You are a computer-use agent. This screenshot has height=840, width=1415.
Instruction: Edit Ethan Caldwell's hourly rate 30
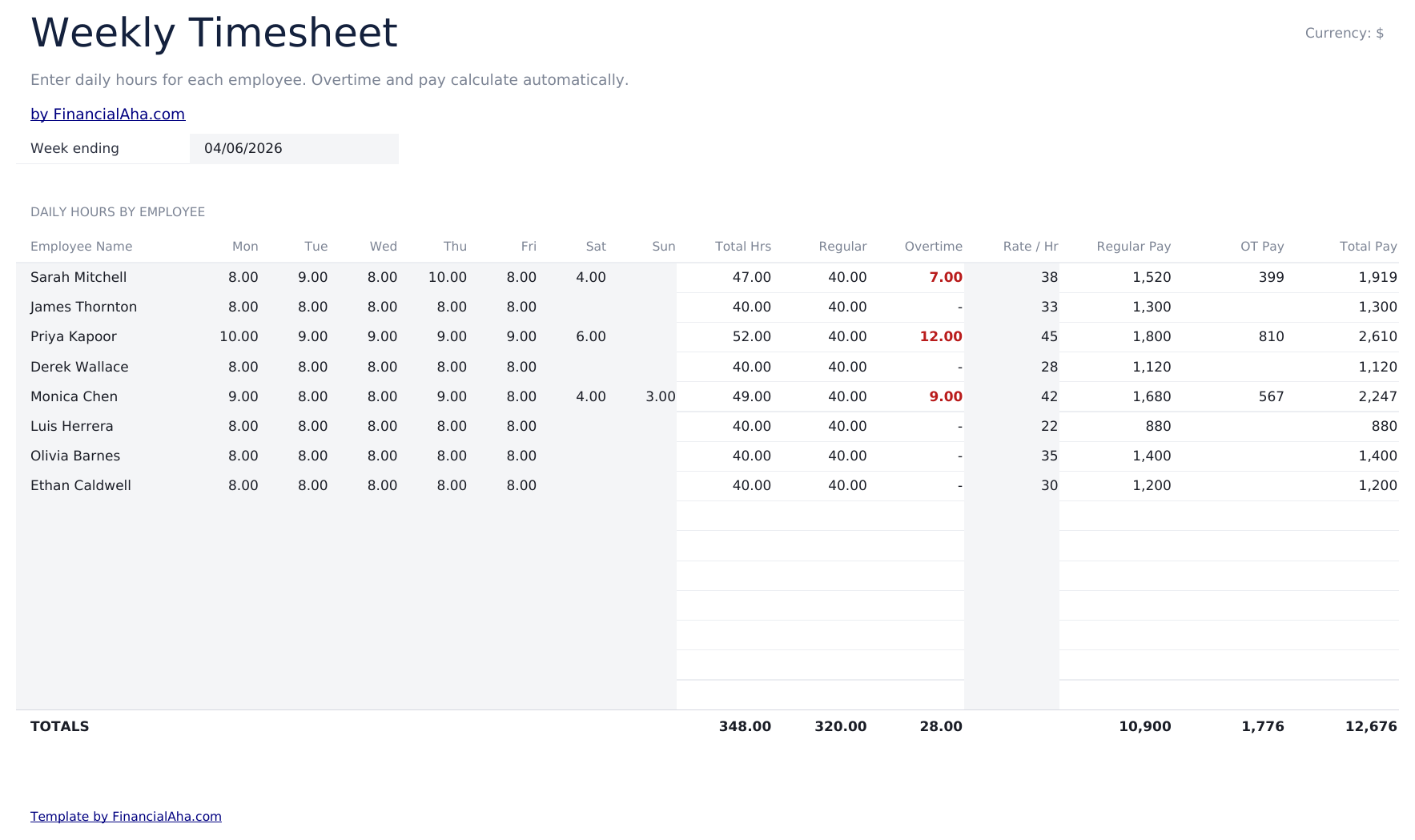click(1049, 485)
